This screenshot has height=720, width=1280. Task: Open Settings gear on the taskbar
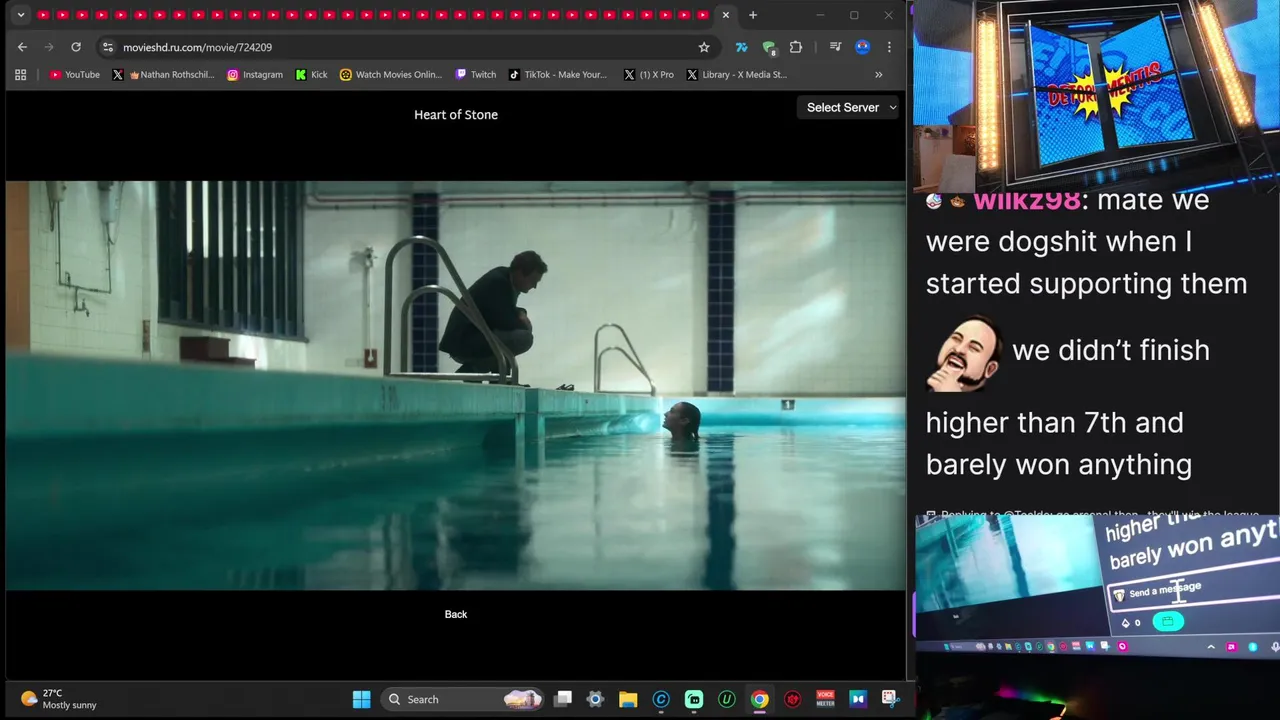coord(595,699)
